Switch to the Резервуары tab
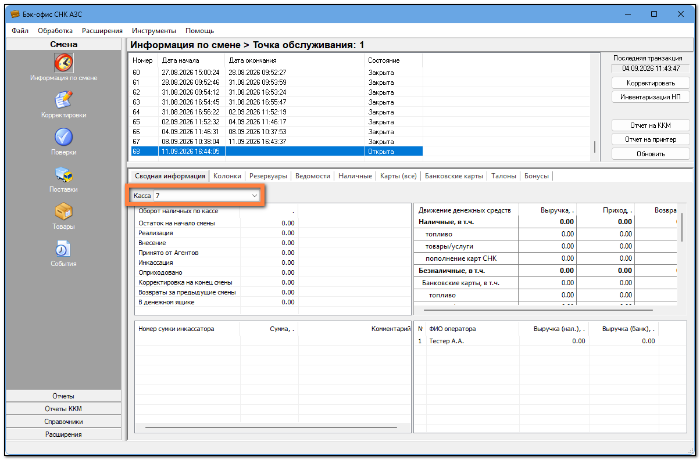 268,176
